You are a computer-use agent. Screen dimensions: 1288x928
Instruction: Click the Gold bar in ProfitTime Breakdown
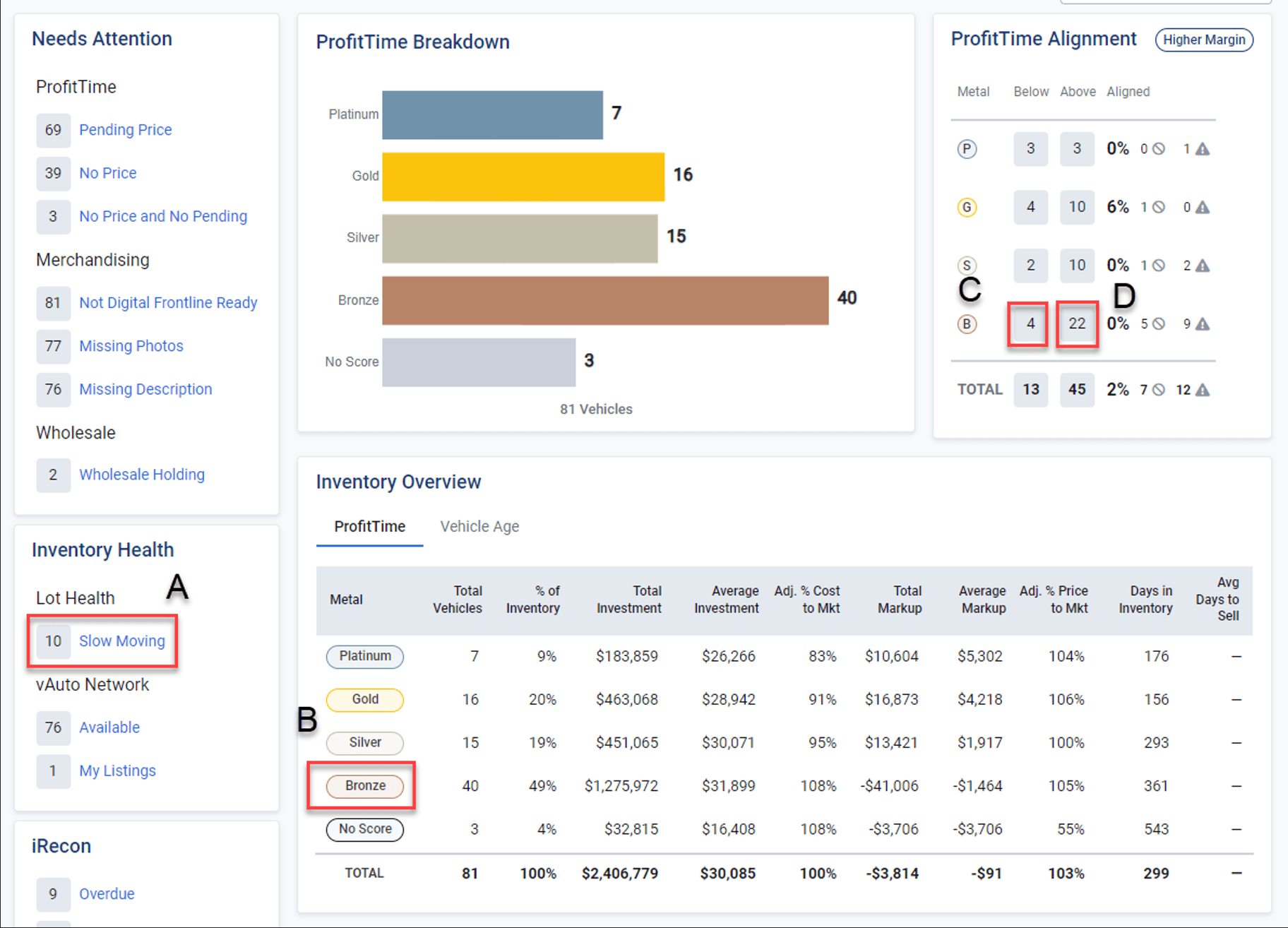click(x=523, y=177)
